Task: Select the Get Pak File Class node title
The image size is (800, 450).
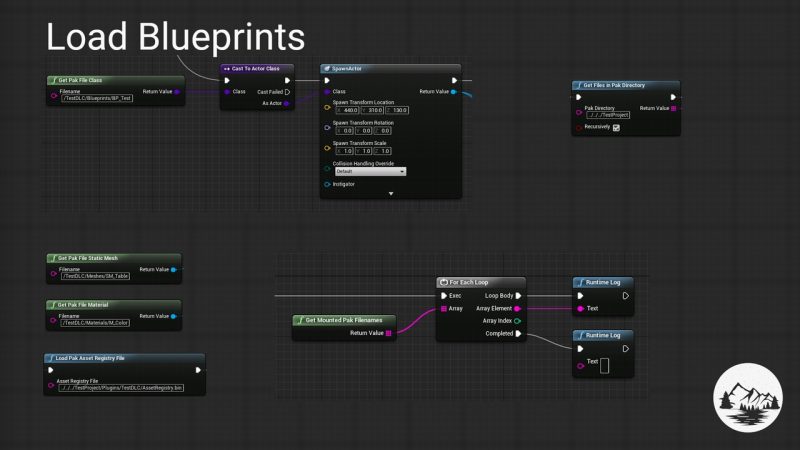Action: [80, 80]
